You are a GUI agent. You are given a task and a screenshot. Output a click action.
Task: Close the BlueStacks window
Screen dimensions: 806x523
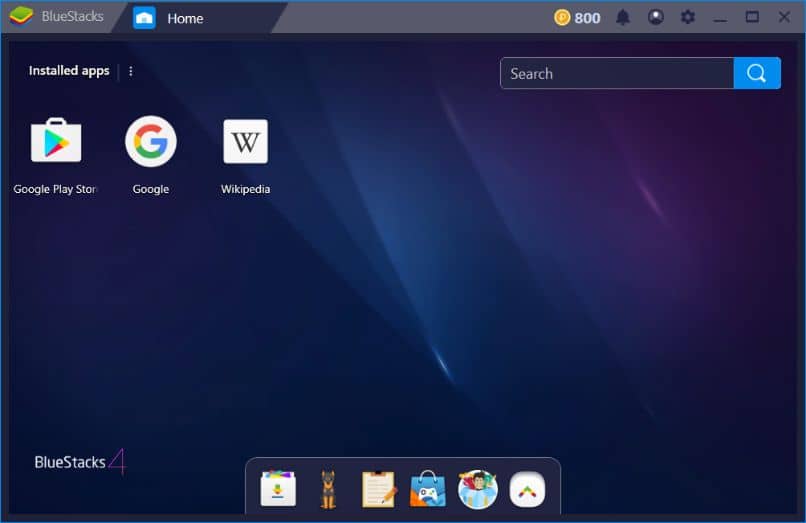[x=784, y=17]
